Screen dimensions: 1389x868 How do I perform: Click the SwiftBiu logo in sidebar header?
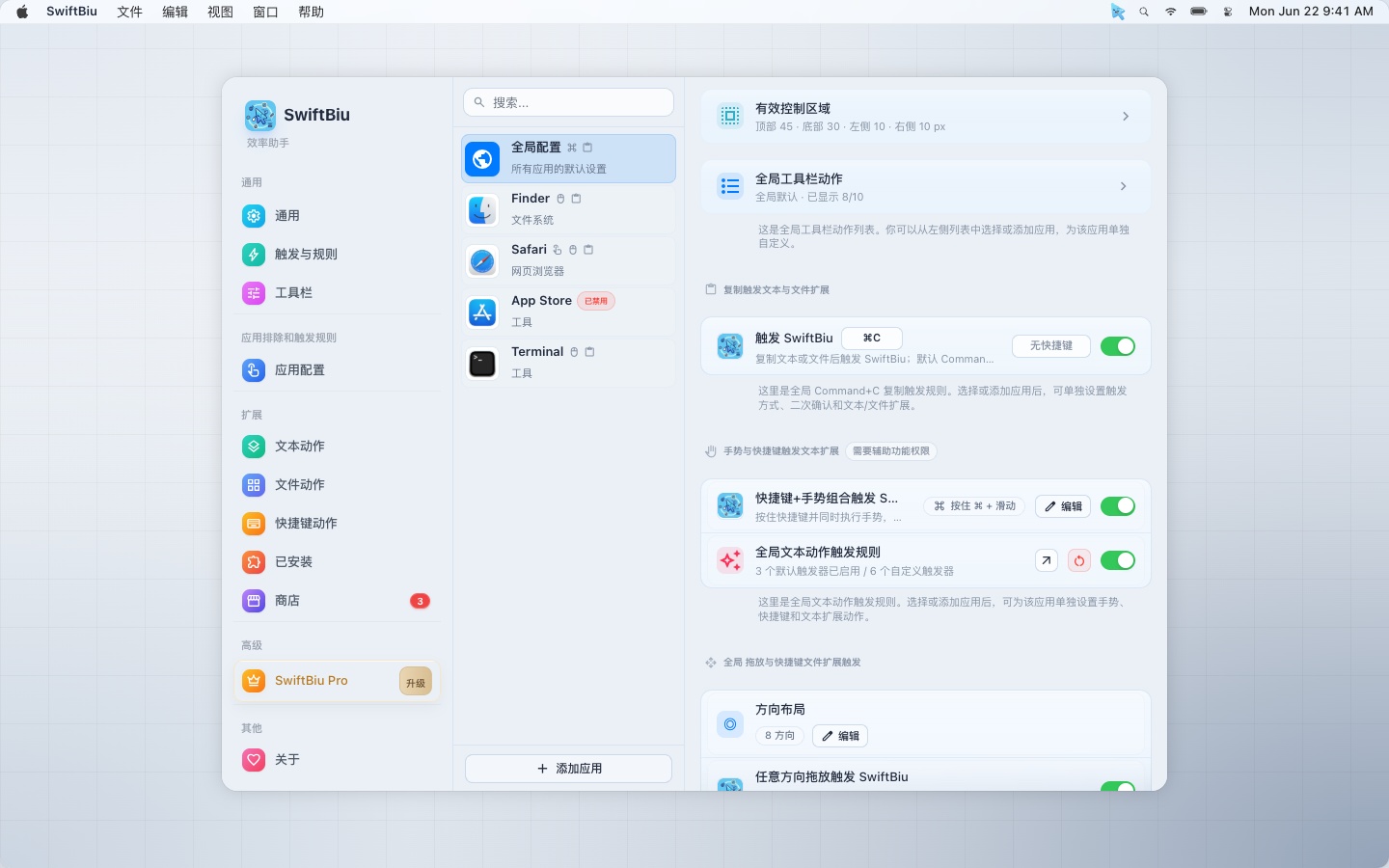coord(260,116)
